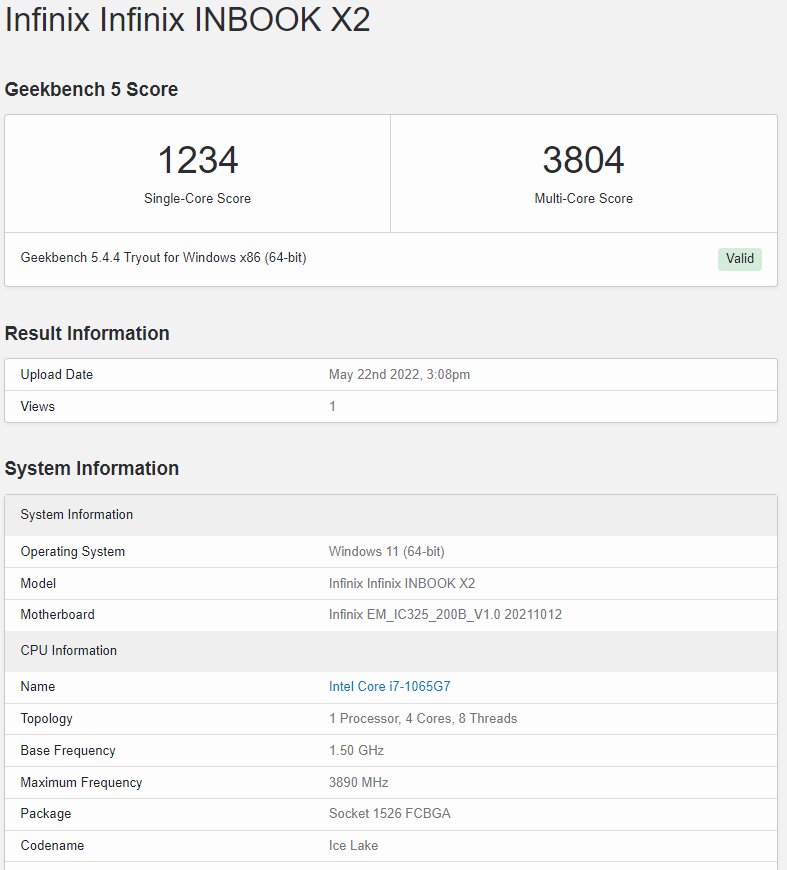Click the Package row label

(x=46, y=813)
